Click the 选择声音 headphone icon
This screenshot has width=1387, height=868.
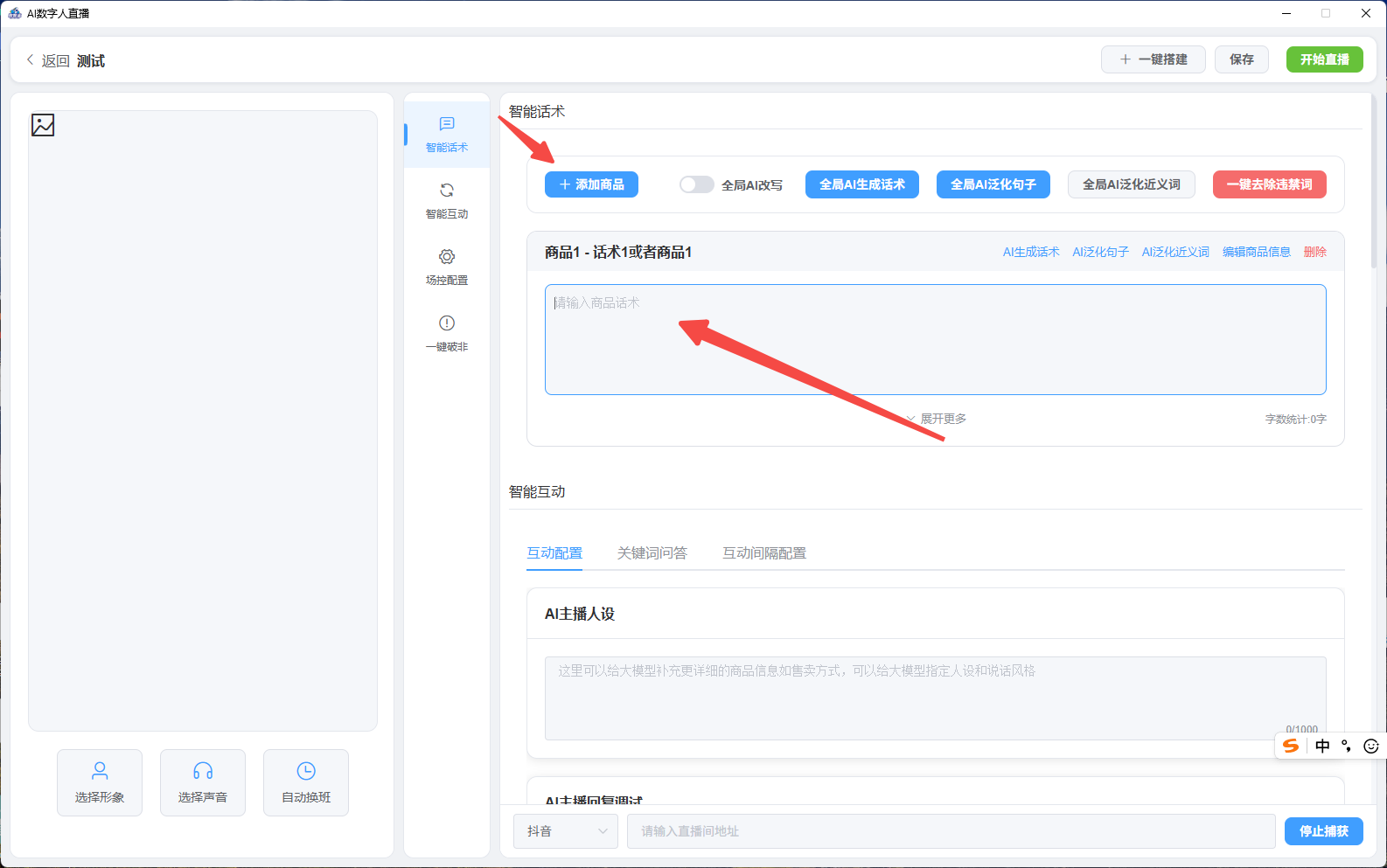point(203,771)
